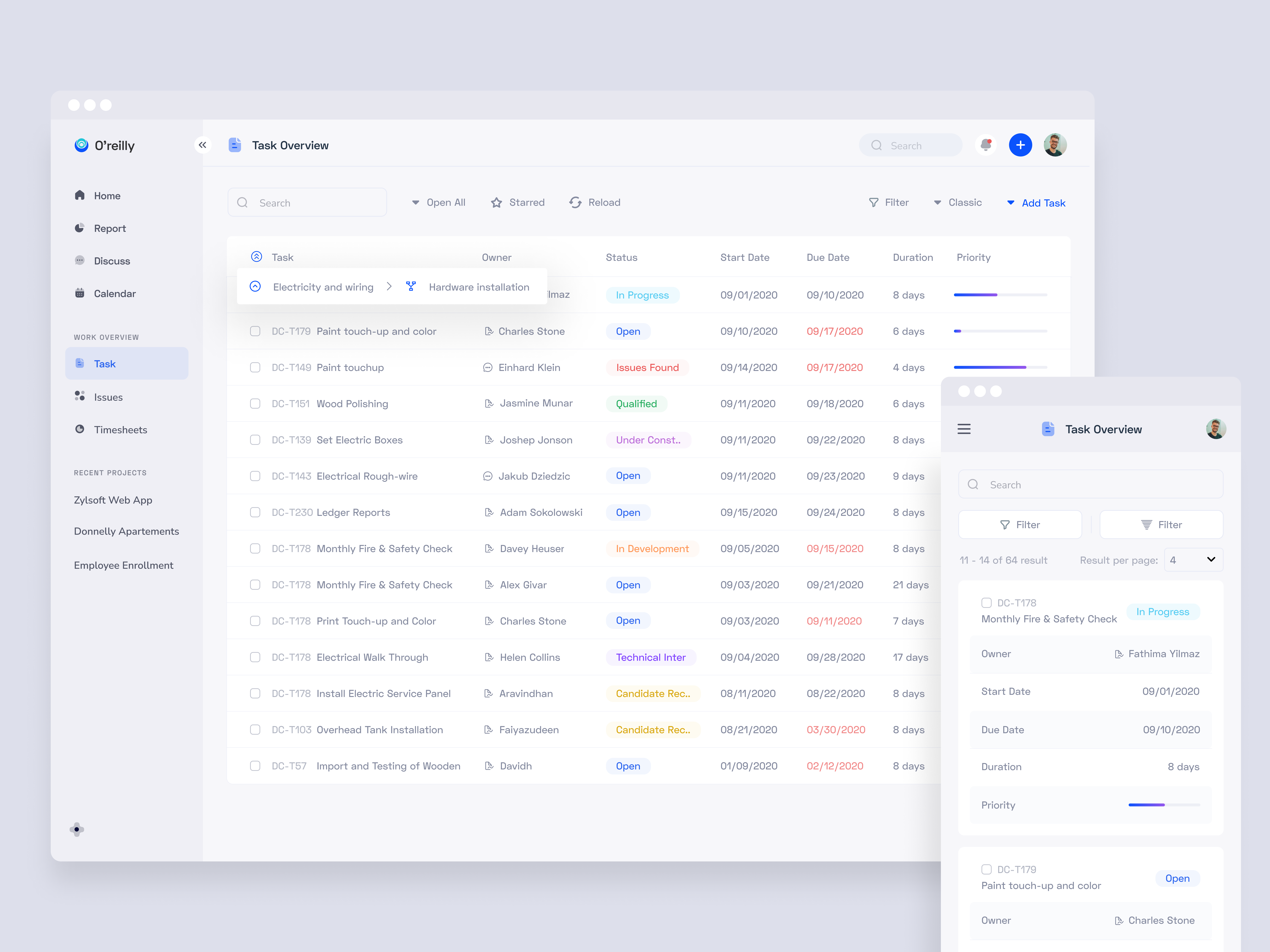The image size is (1270, 952).
Task: Click the task list Search field
Action: coord(307,202)
